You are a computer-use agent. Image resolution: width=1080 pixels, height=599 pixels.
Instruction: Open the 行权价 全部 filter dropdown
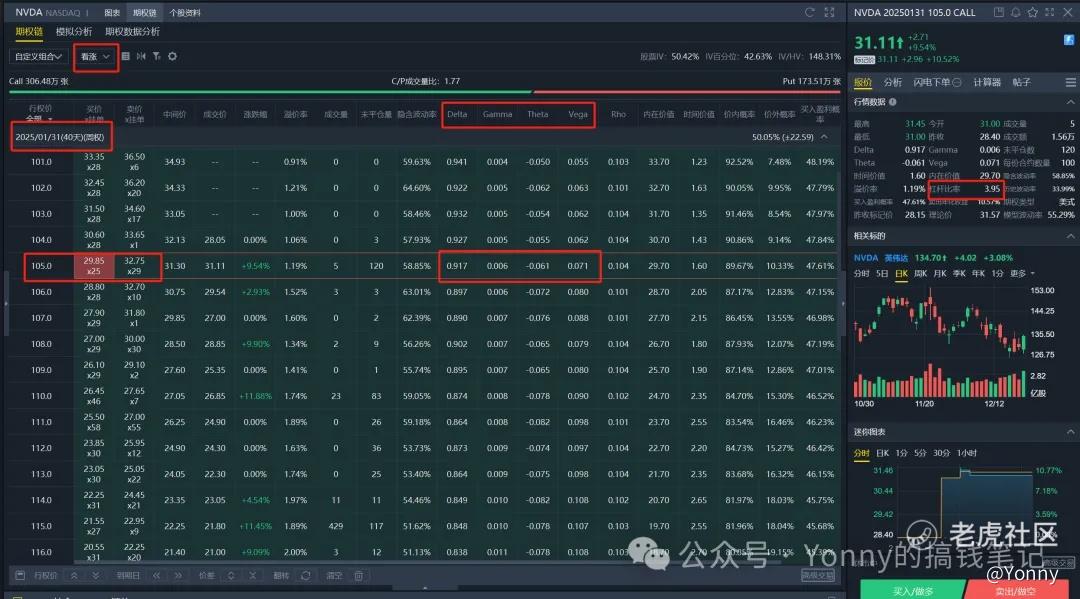40,120
